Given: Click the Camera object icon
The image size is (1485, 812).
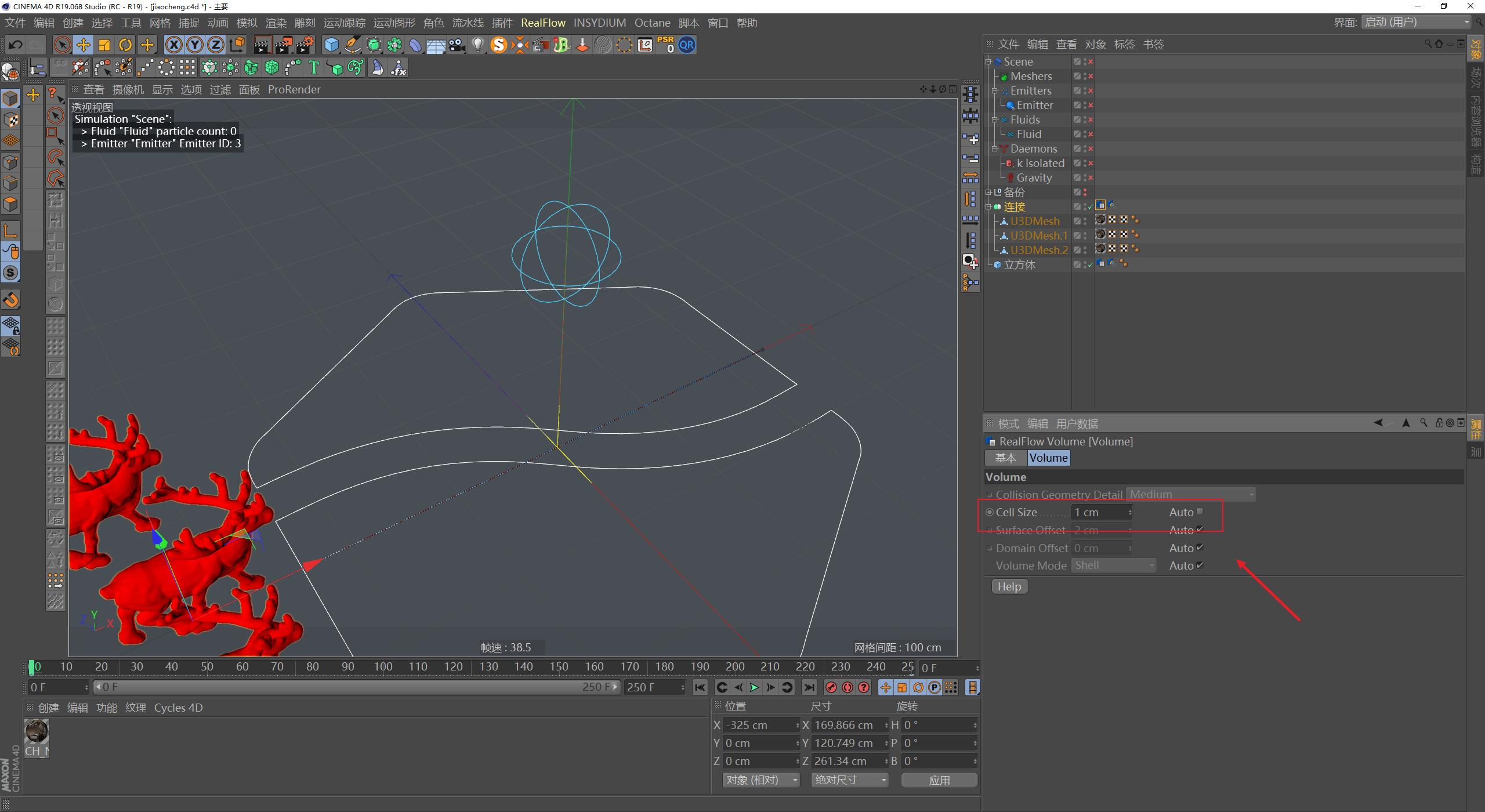Looking at the screenshot, I should tap(457, 45).
